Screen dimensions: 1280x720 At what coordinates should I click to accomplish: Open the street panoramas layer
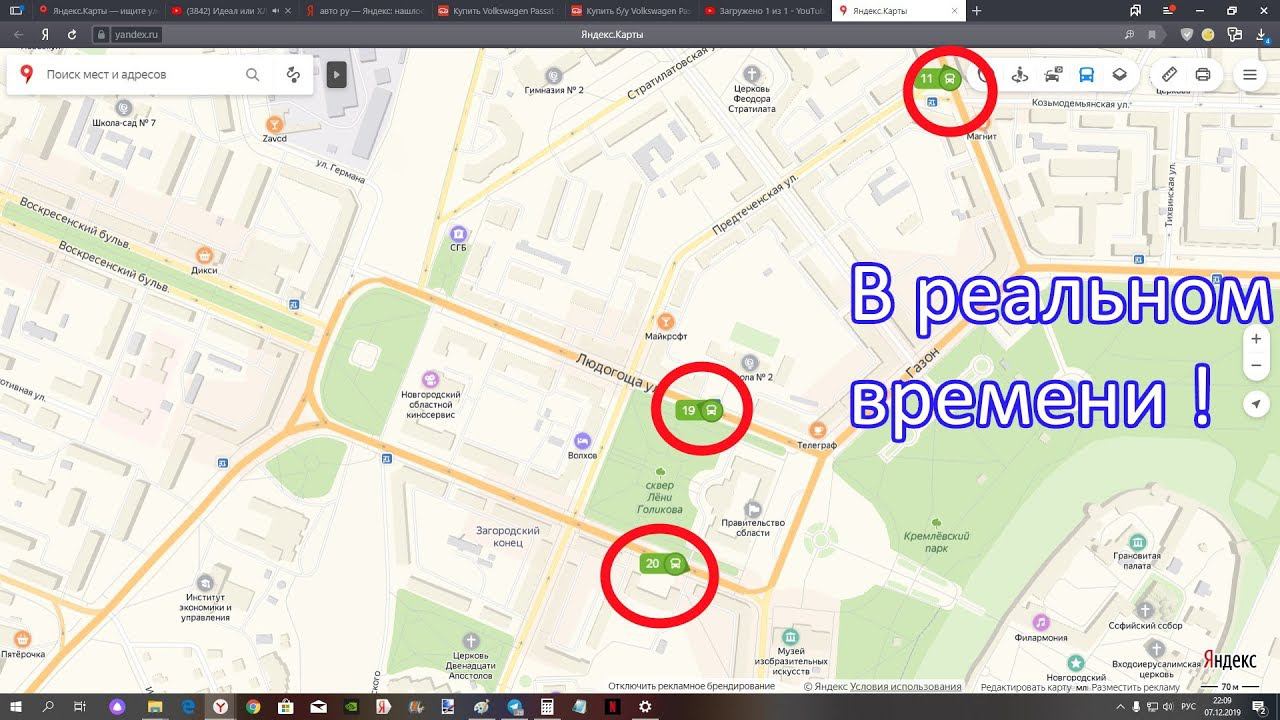tap(1020, 74)
